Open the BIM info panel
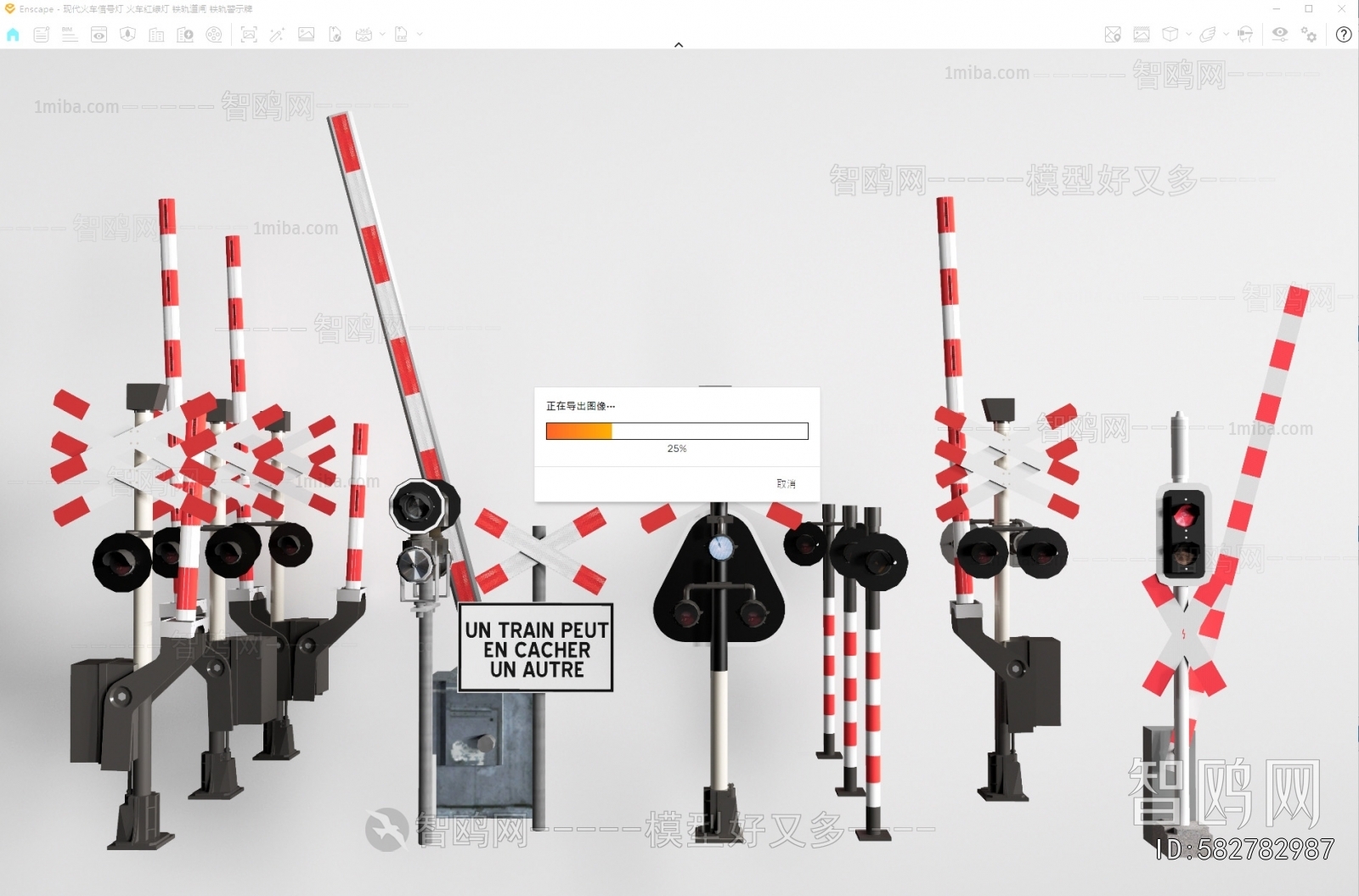1359x896 pixels. pyautogui.click(x=70, y=35)
